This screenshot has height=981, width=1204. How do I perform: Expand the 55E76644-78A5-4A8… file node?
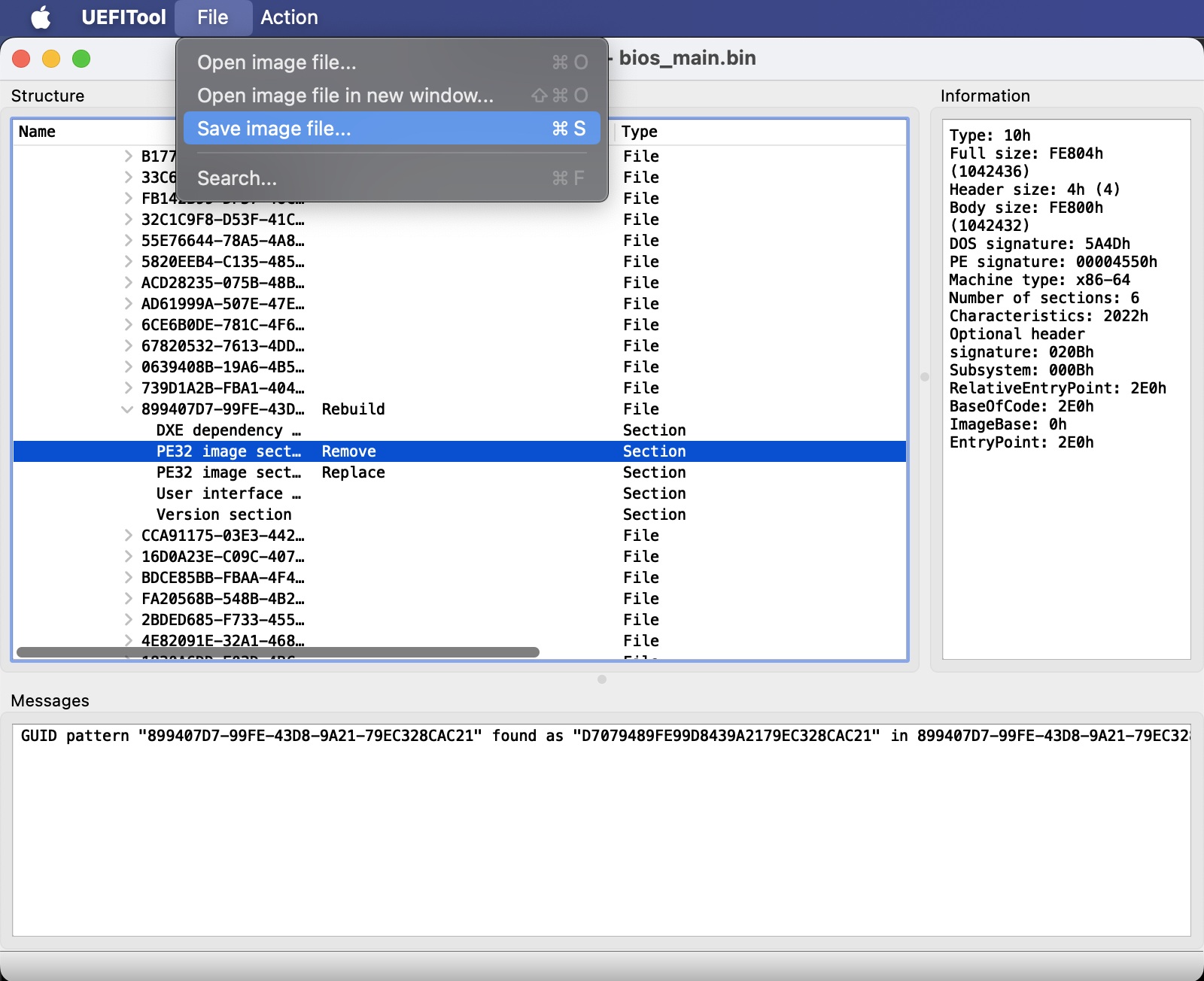(128, 241)
